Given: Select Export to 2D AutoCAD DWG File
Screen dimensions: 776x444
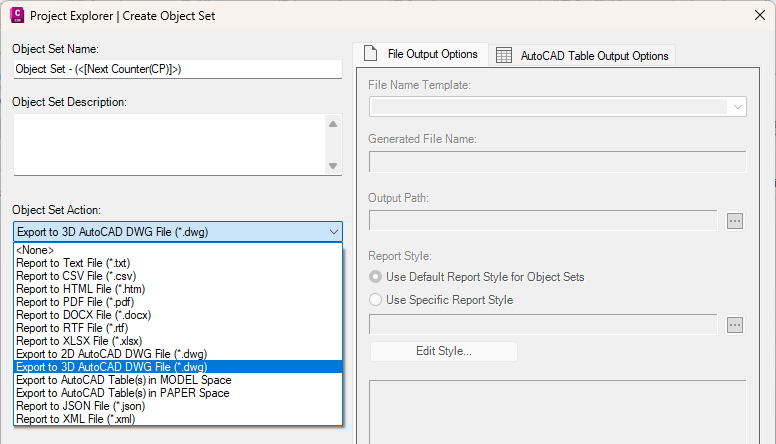Looking at the screenshot, I should pos(111,353).
